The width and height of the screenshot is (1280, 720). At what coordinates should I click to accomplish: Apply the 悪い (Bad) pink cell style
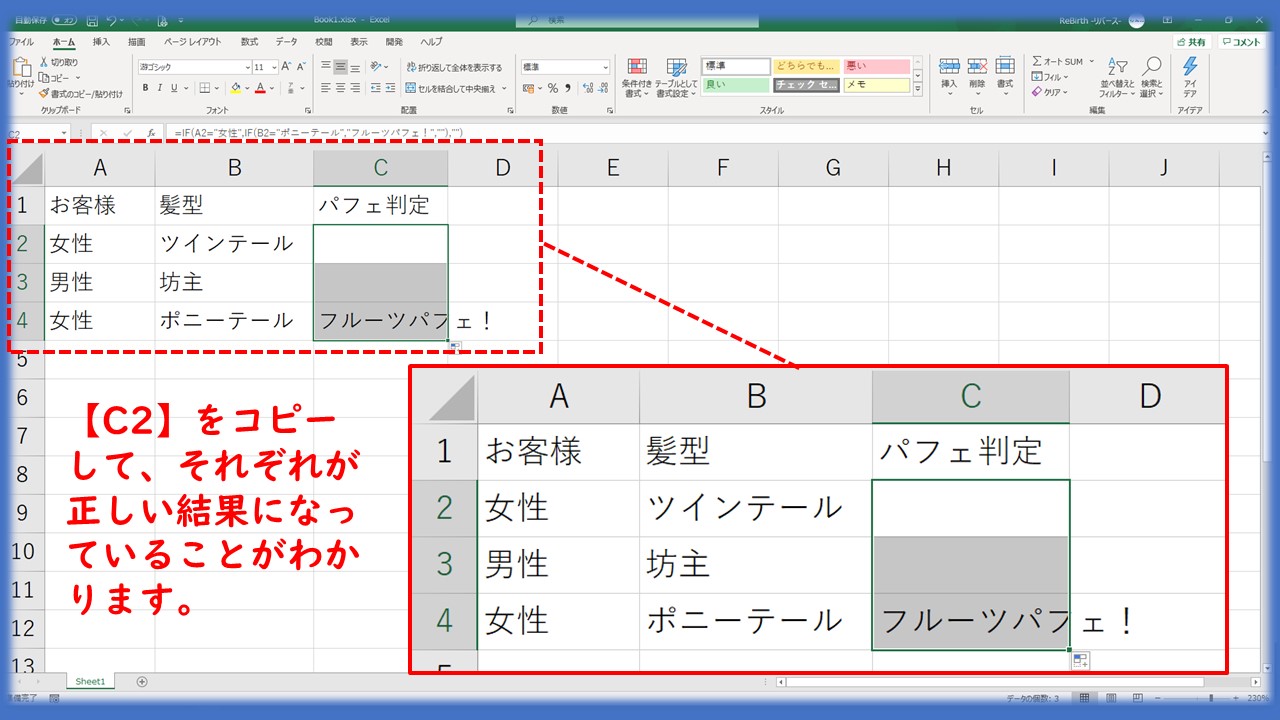point(877,66)
